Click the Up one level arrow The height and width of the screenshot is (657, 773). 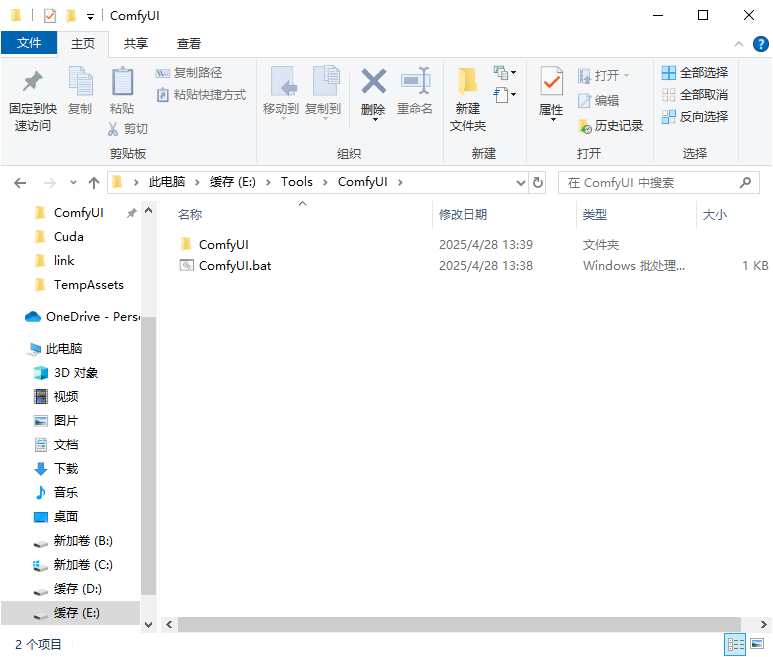pos(94,183)
